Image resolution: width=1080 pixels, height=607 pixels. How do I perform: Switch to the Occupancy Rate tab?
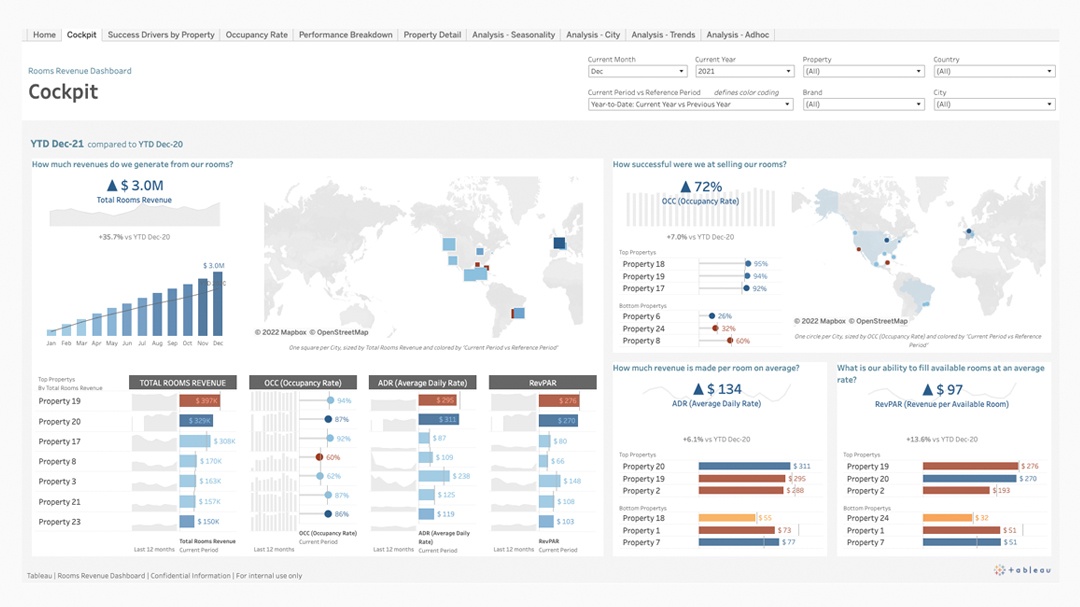coord(256,35)
